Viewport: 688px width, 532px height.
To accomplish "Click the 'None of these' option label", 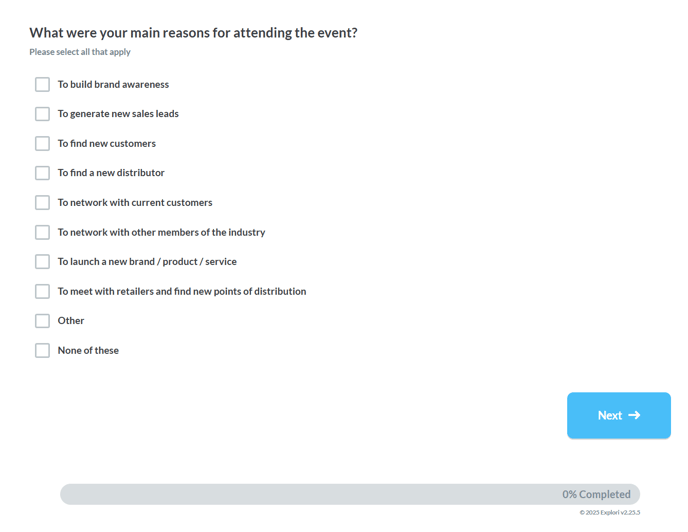I will [88, 350].
